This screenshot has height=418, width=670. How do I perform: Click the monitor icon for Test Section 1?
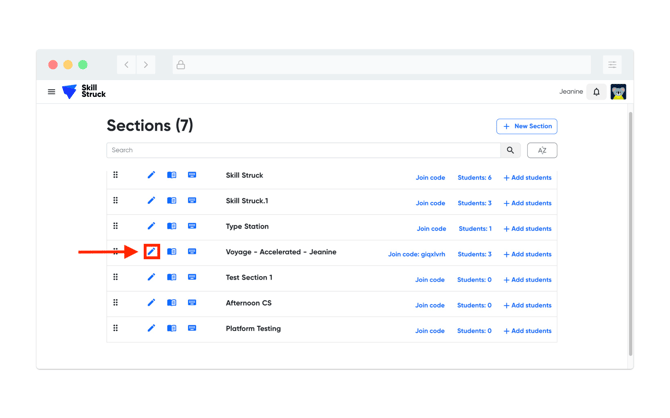(192, 277)
